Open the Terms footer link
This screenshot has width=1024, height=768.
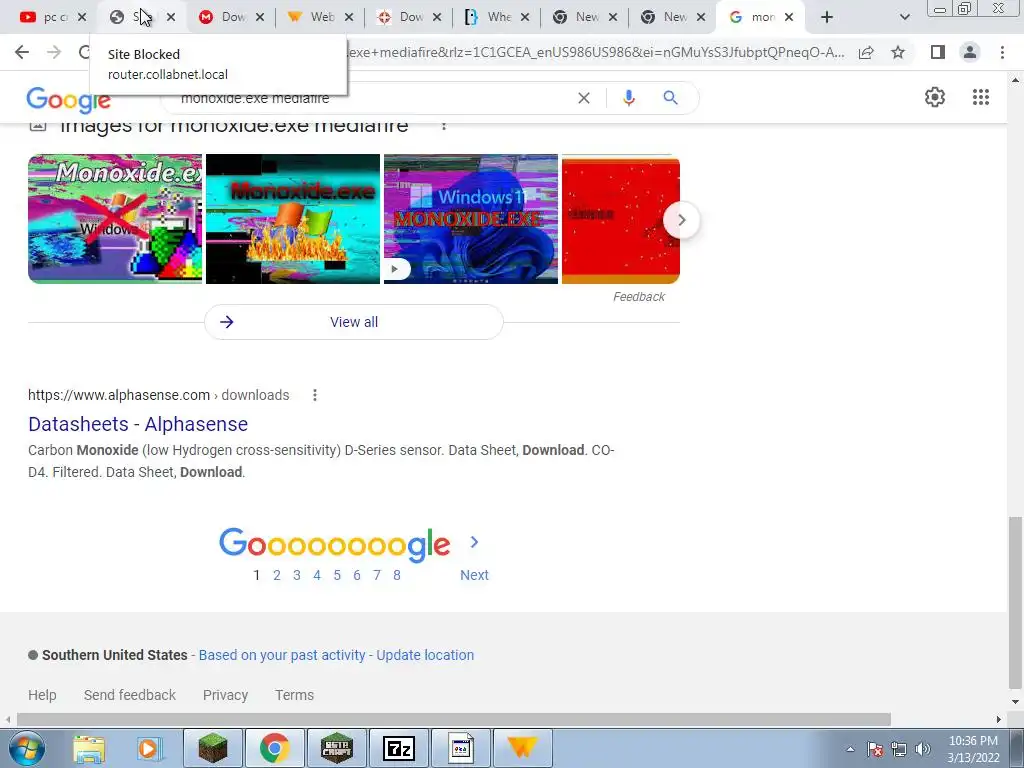[295, 695]
